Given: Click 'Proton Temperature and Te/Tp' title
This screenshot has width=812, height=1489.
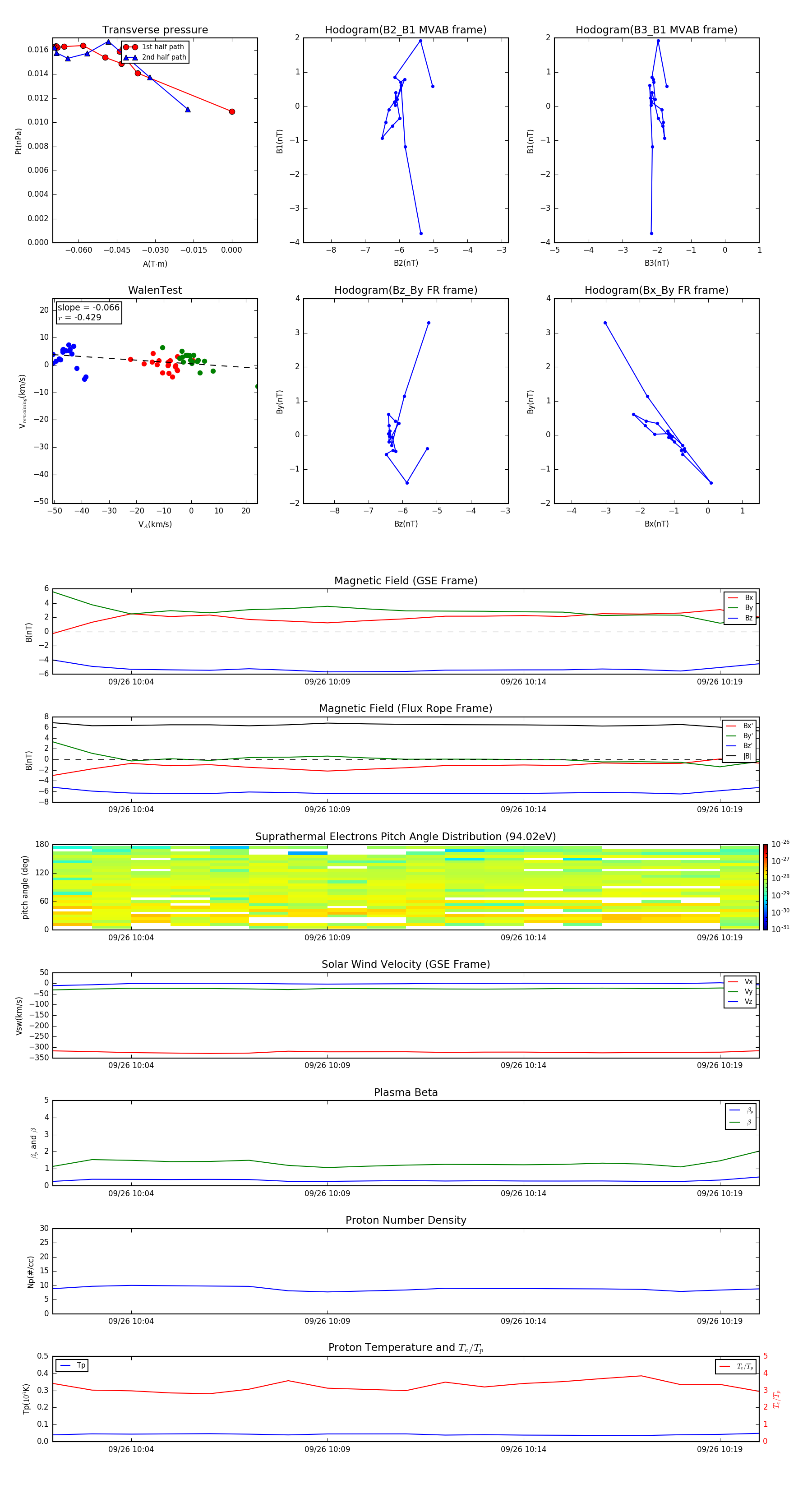Looking at the screenshot, I should [406, 1348].
